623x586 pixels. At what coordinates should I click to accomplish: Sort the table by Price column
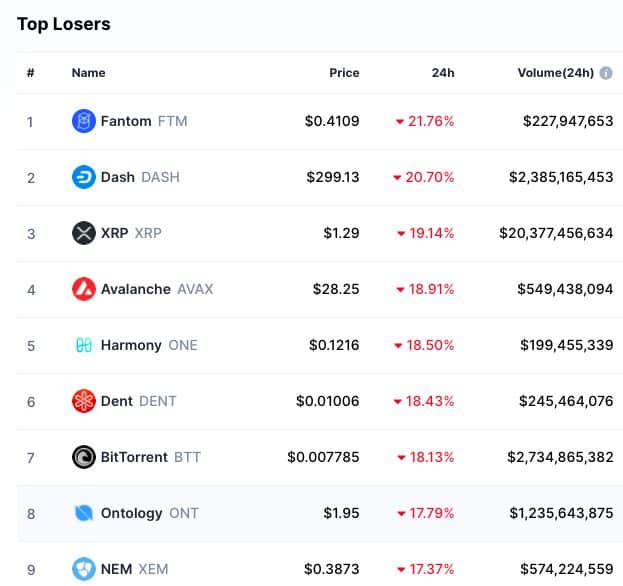pos(344,73)
